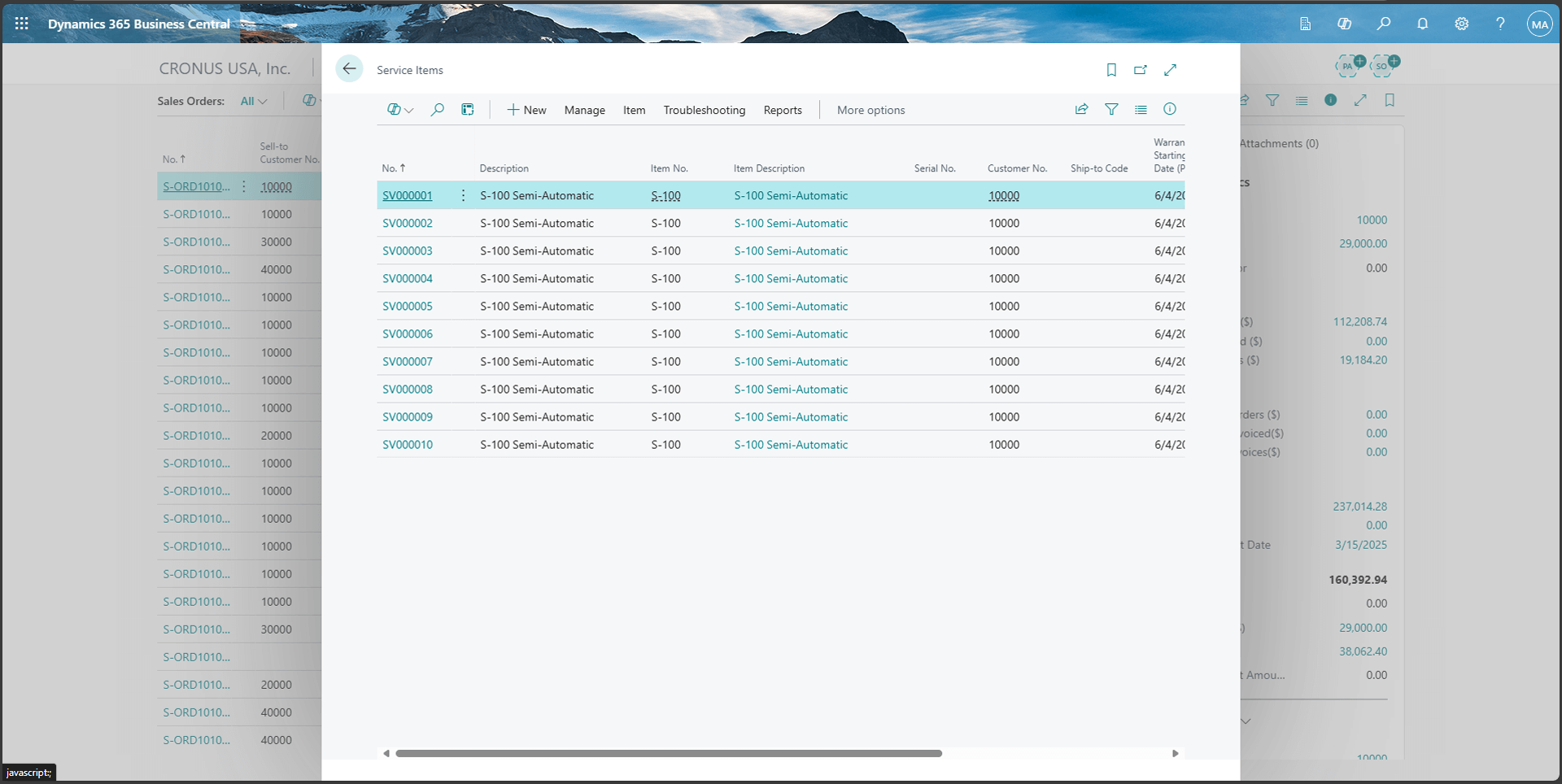Open Dynamics 365 settings gear

(1462, 24)
